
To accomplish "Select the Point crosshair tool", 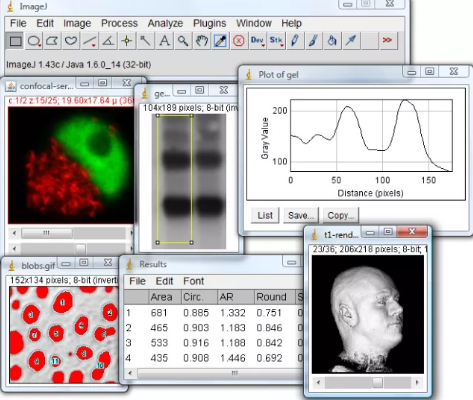I will pos(127,41).
